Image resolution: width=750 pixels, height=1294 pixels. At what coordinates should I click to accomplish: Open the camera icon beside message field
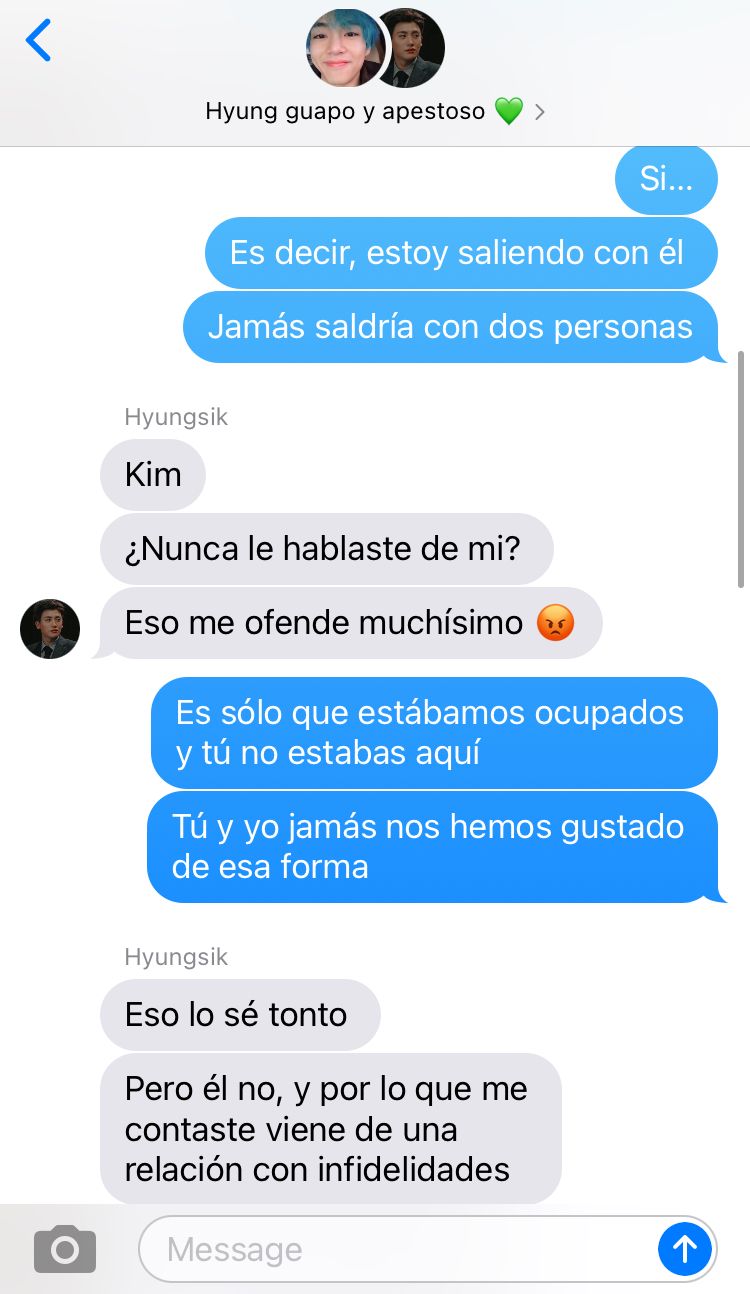tap(65, 1248)
